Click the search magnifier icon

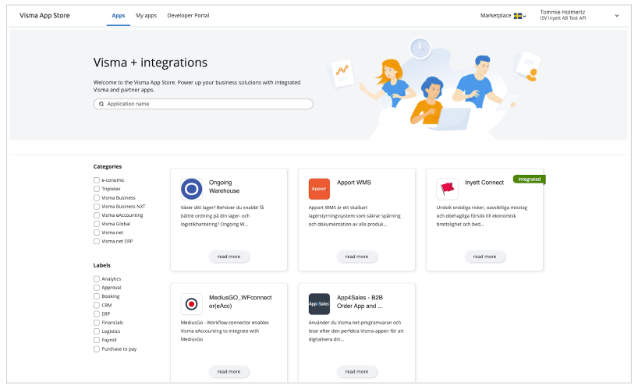pyautogui.click(x=101, y=104)
